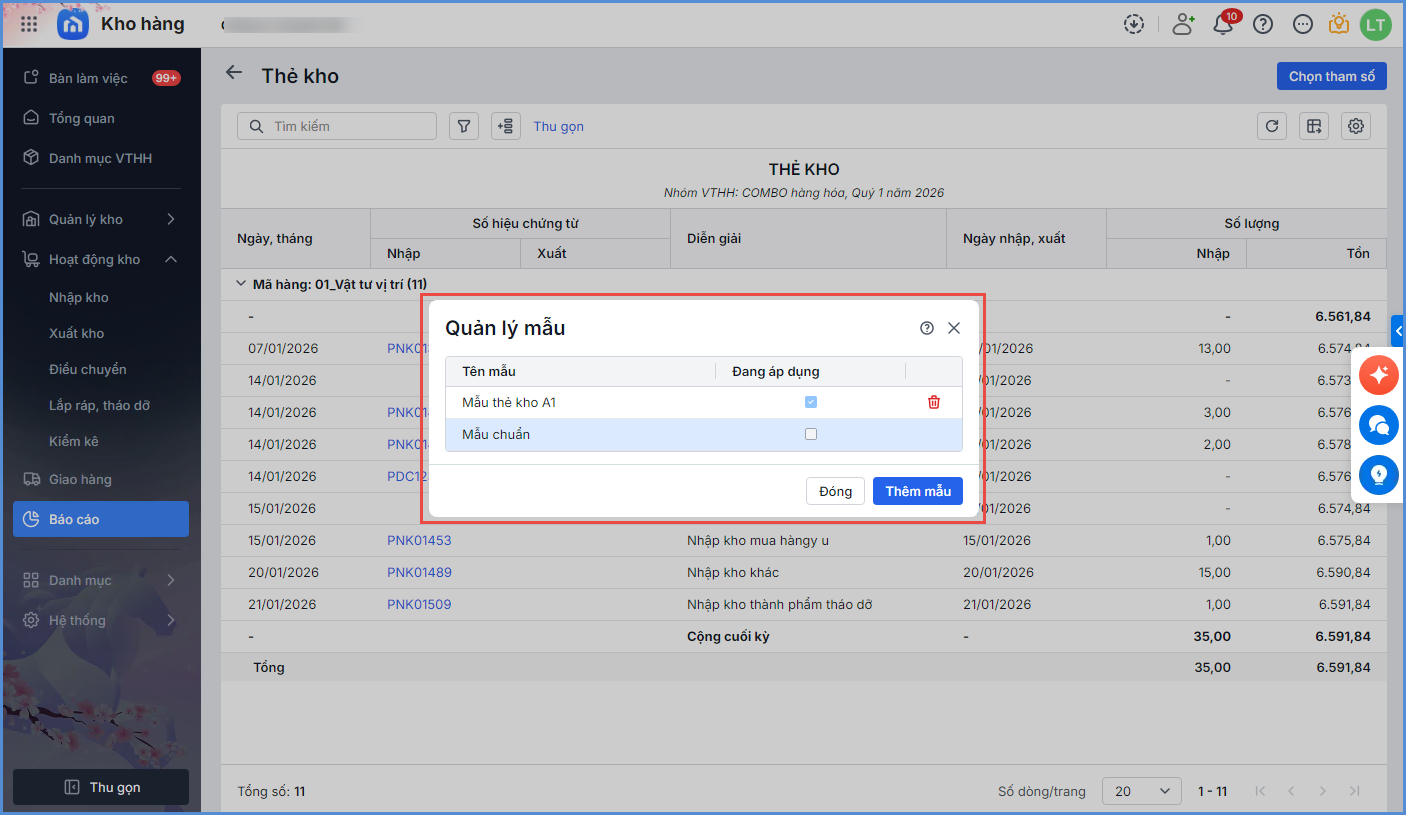Open Nhập kho in the sidebar
Image resolution: width=1406 pixels, height=815 pixels.
pos(79,297)
